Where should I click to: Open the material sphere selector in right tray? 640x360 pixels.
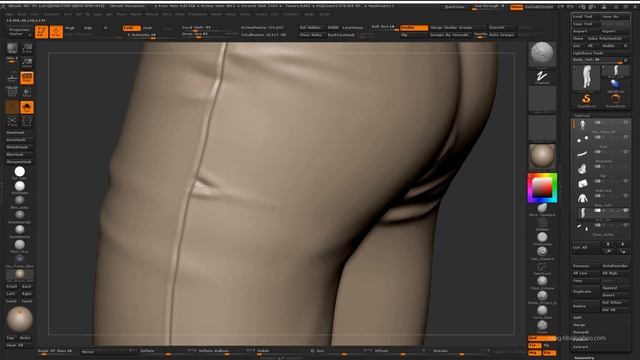point(542,156)
